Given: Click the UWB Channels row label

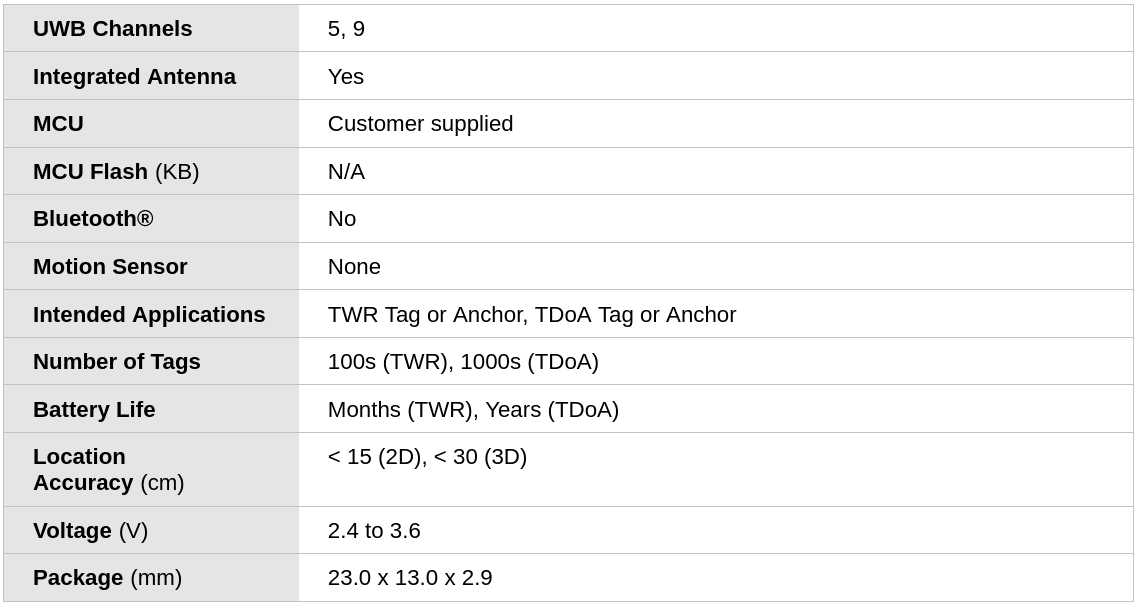Looking at the screenshot, I should click(x=112, y=29).
